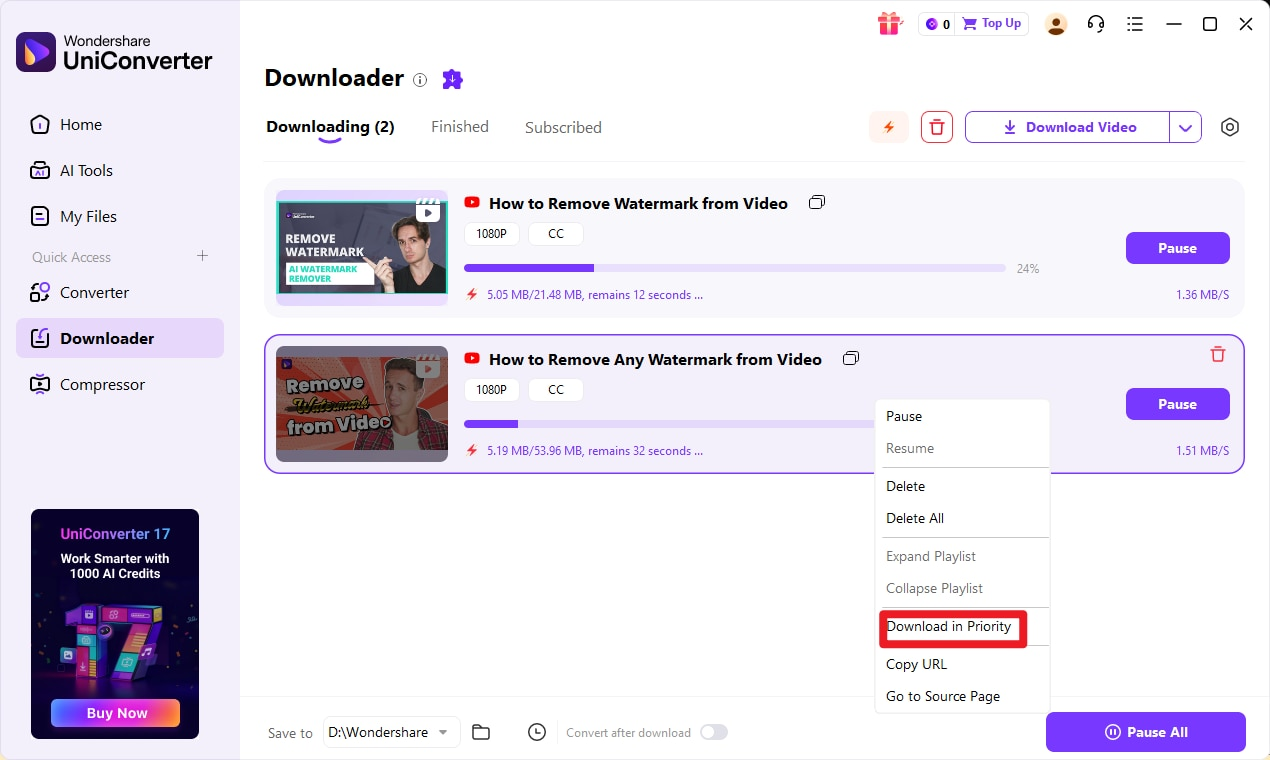Click the first download title text

point(638,203)
